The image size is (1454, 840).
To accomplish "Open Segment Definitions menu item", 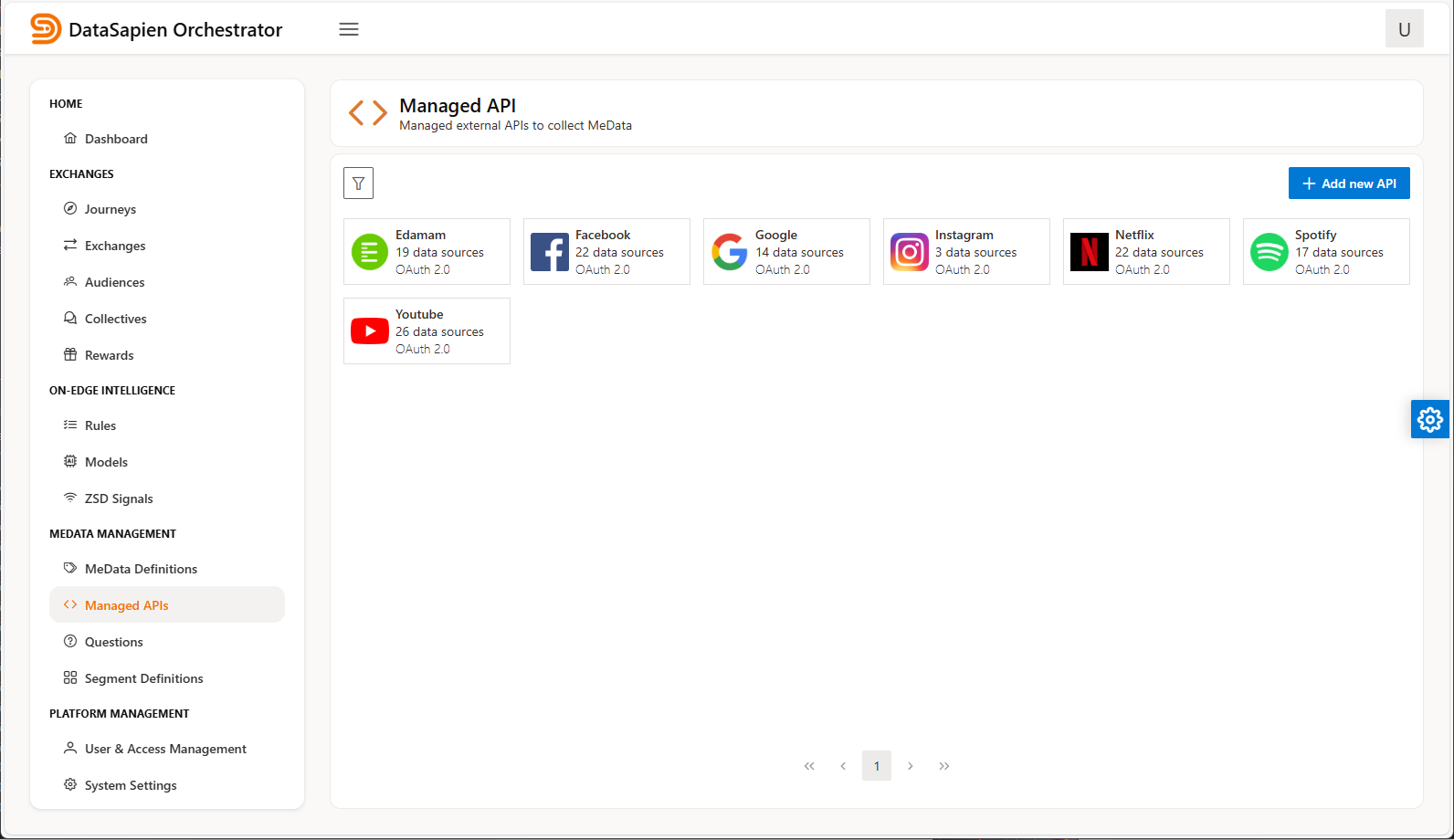I will coord(167,678).
